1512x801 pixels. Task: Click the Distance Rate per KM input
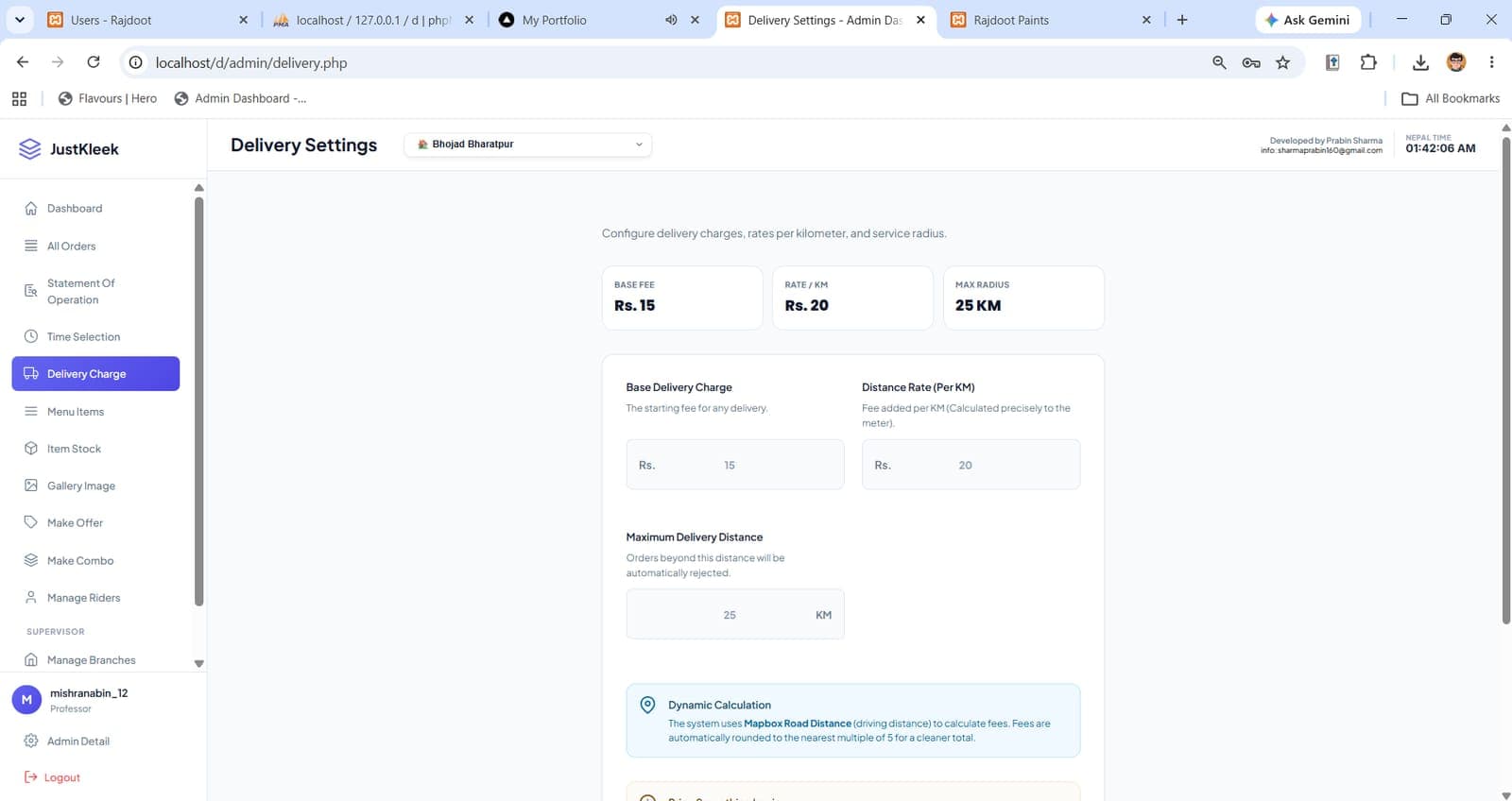pos(971,465)
